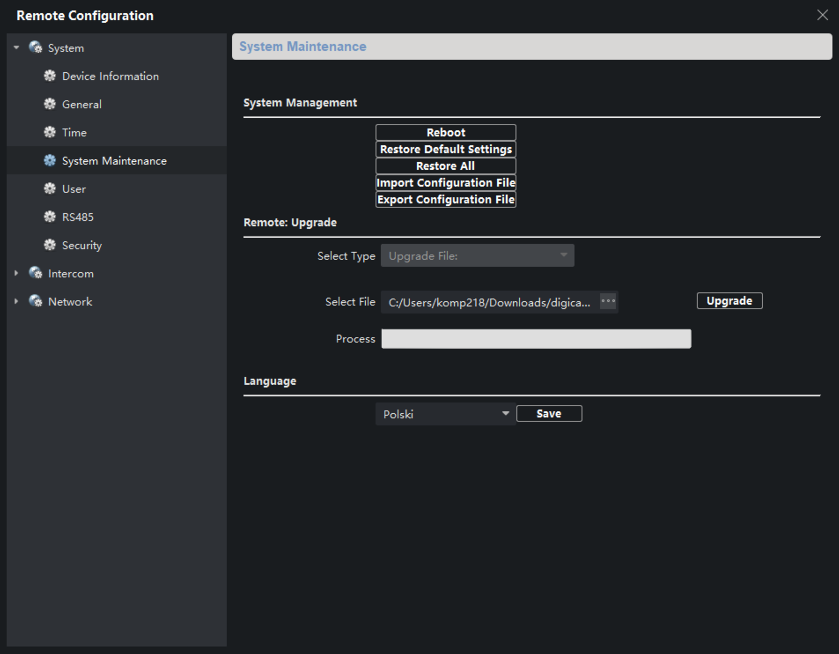Click the gear icon next to General
The image size is (839, 654).
[x=50, y=104]
